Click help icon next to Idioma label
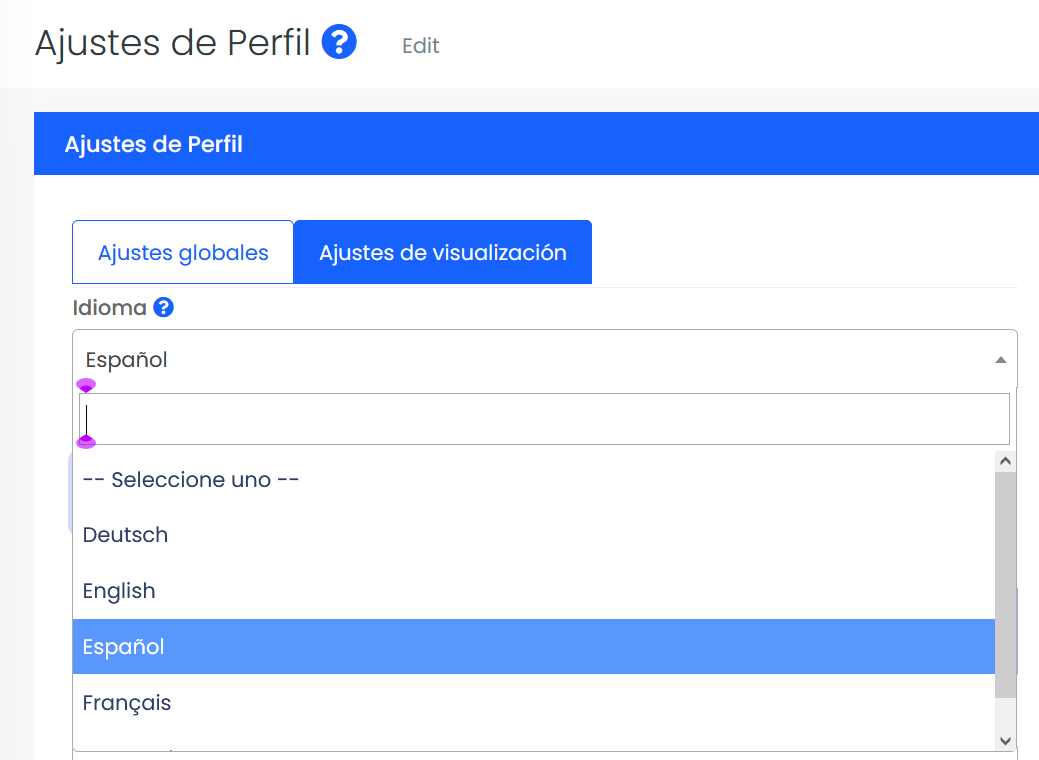 click(x=163, y=307)
